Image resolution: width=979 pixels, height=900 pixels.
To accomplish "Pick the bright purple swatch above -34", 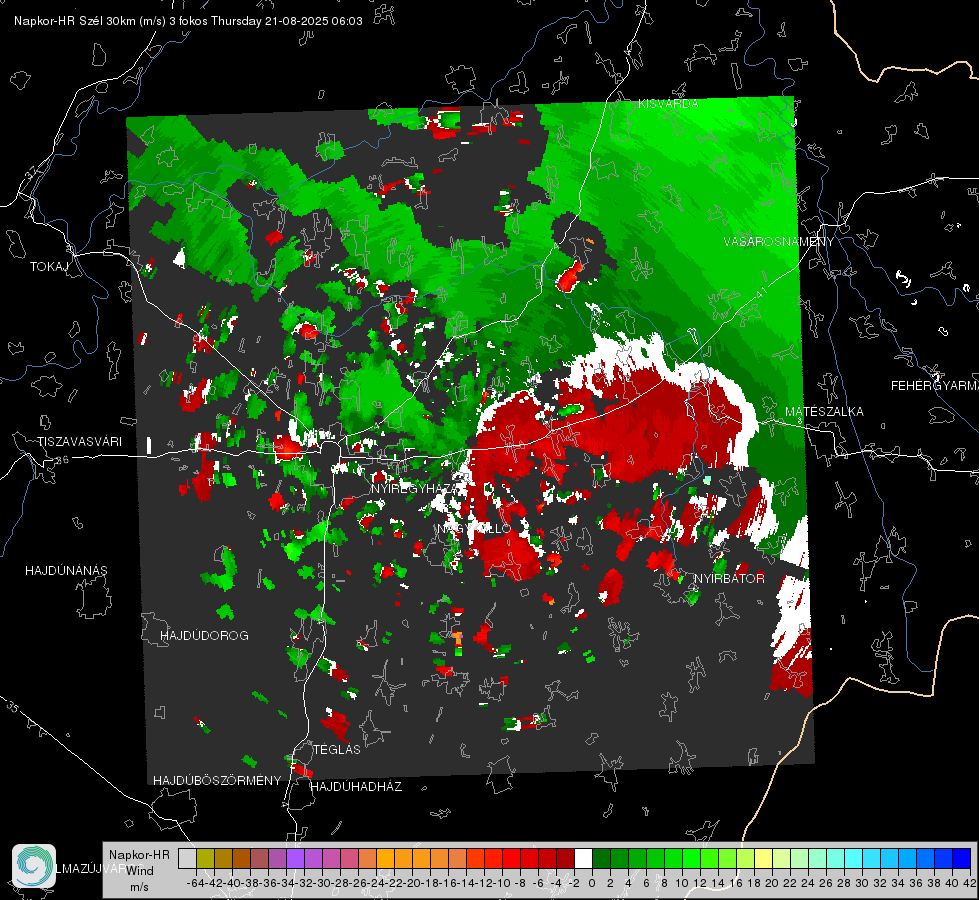I will coord(295,858).
